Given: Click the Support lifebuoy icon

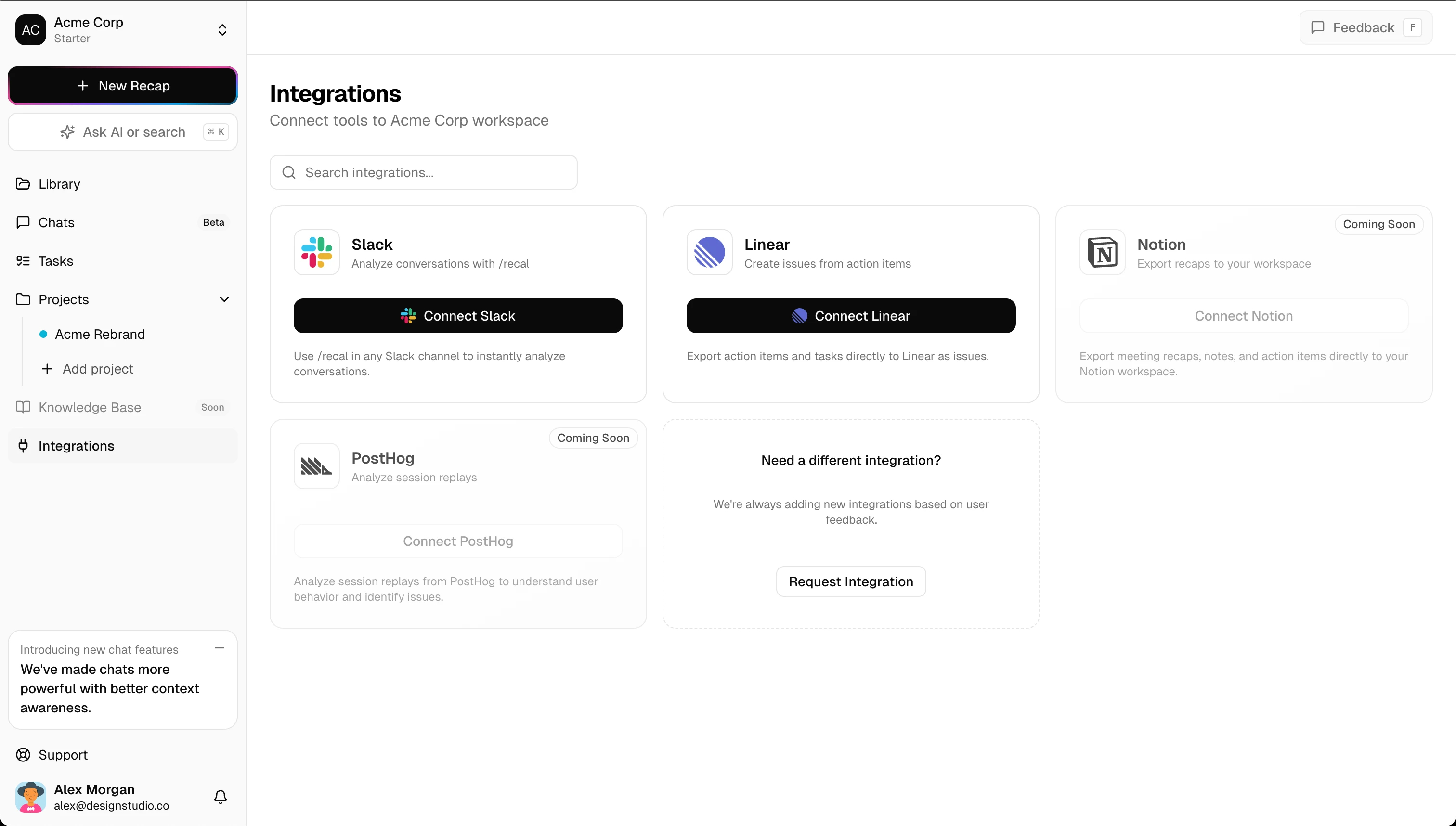Looking at the screenshot, I should pos(23,755).
